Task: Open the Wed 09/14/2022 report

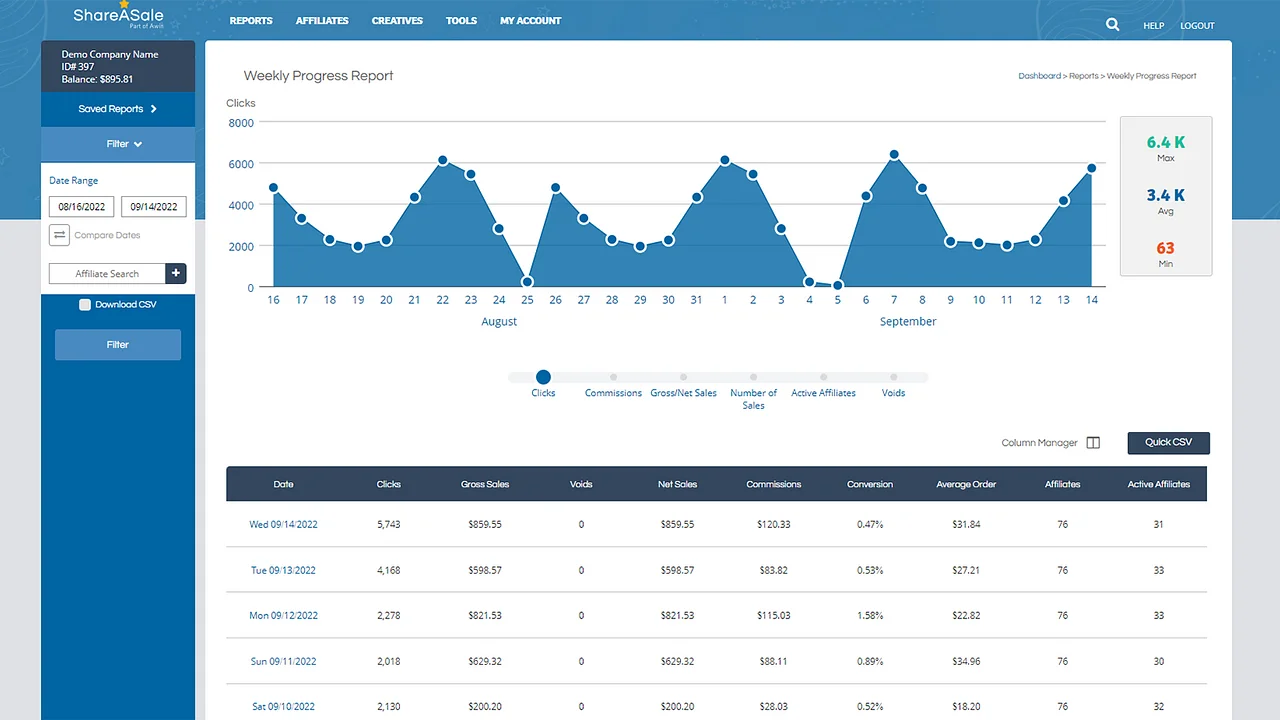Action: (283, 524)
